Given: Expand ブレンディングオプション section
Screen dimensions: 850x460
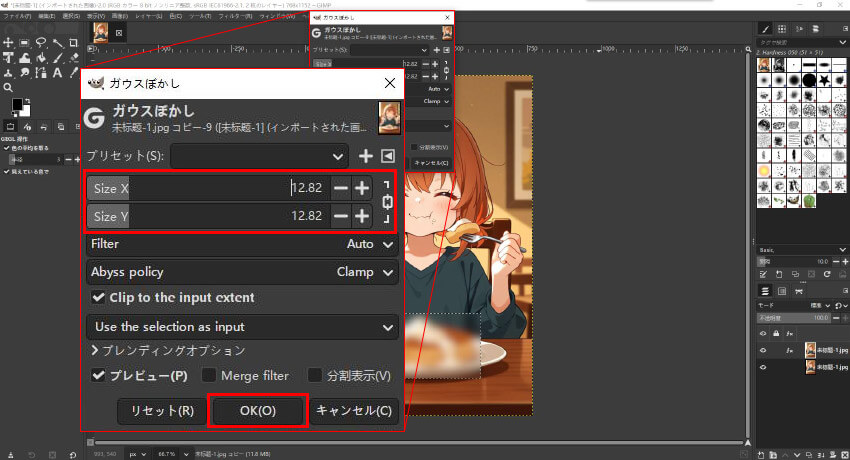Looking at the screenshot, I should pos(169,351).
